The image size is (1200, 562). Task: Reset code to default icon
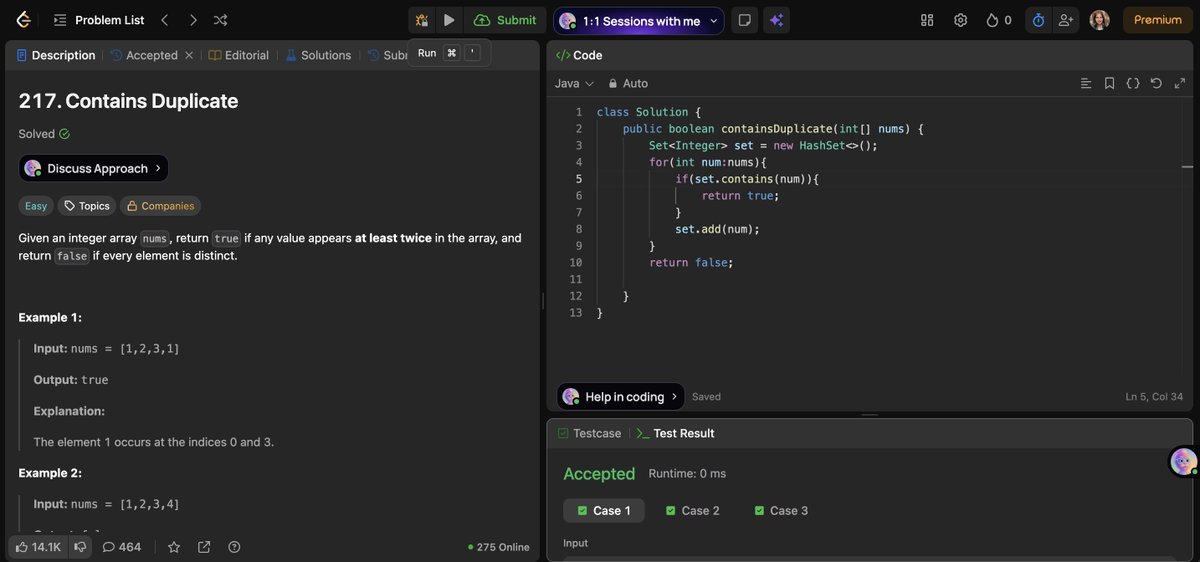(x=1156, y=83)
